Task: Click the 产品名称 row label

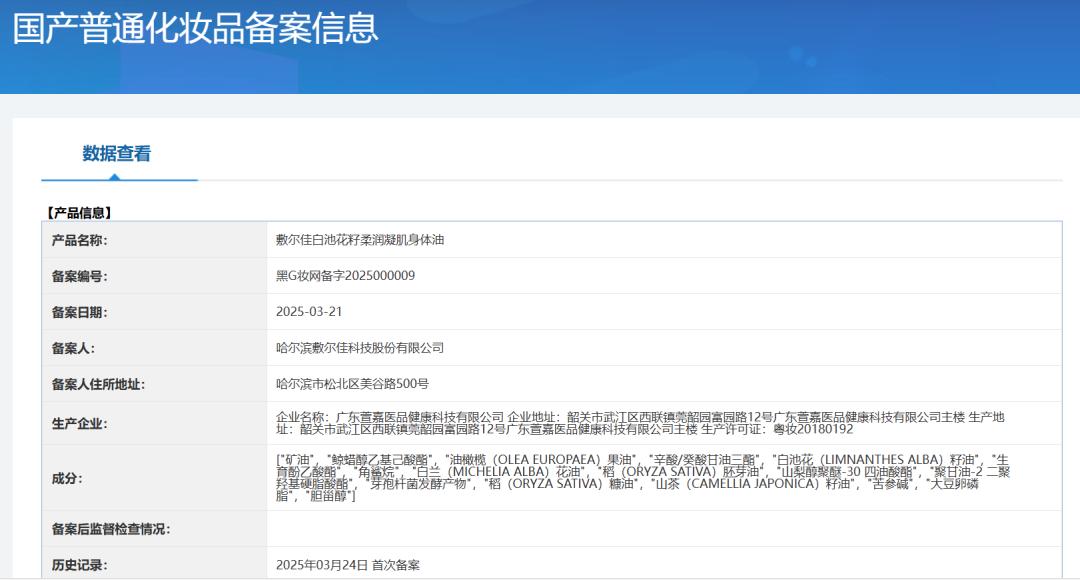Action: click(80, 240)
